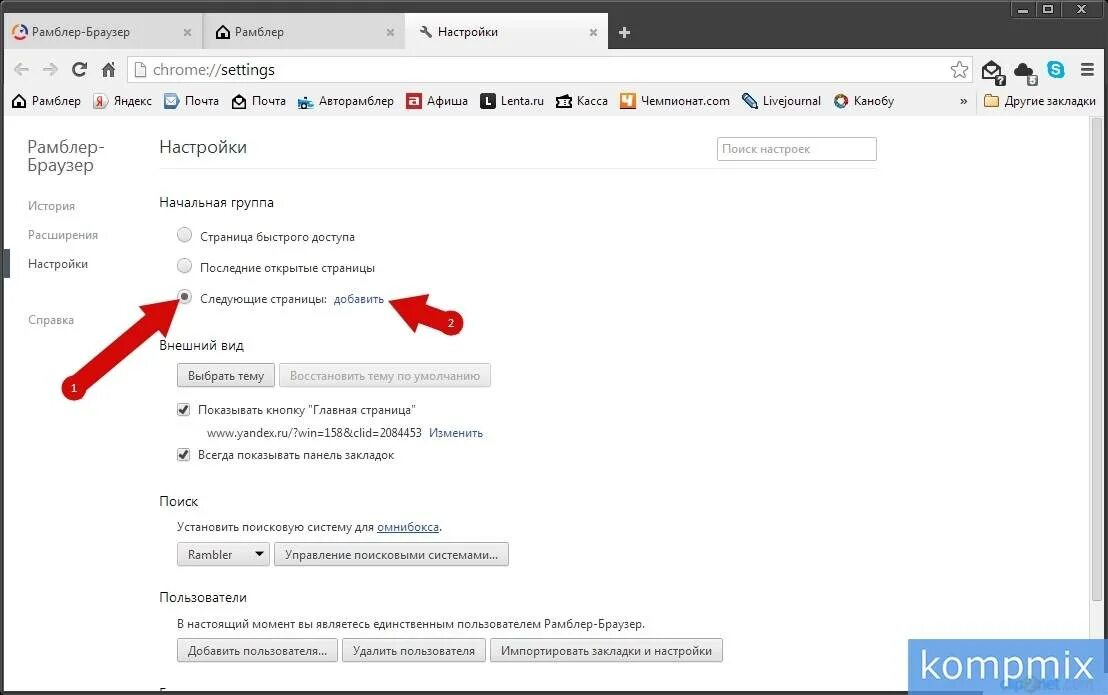
Task: Open the browser main menu hamburger icon
Action: point(1088,69)
